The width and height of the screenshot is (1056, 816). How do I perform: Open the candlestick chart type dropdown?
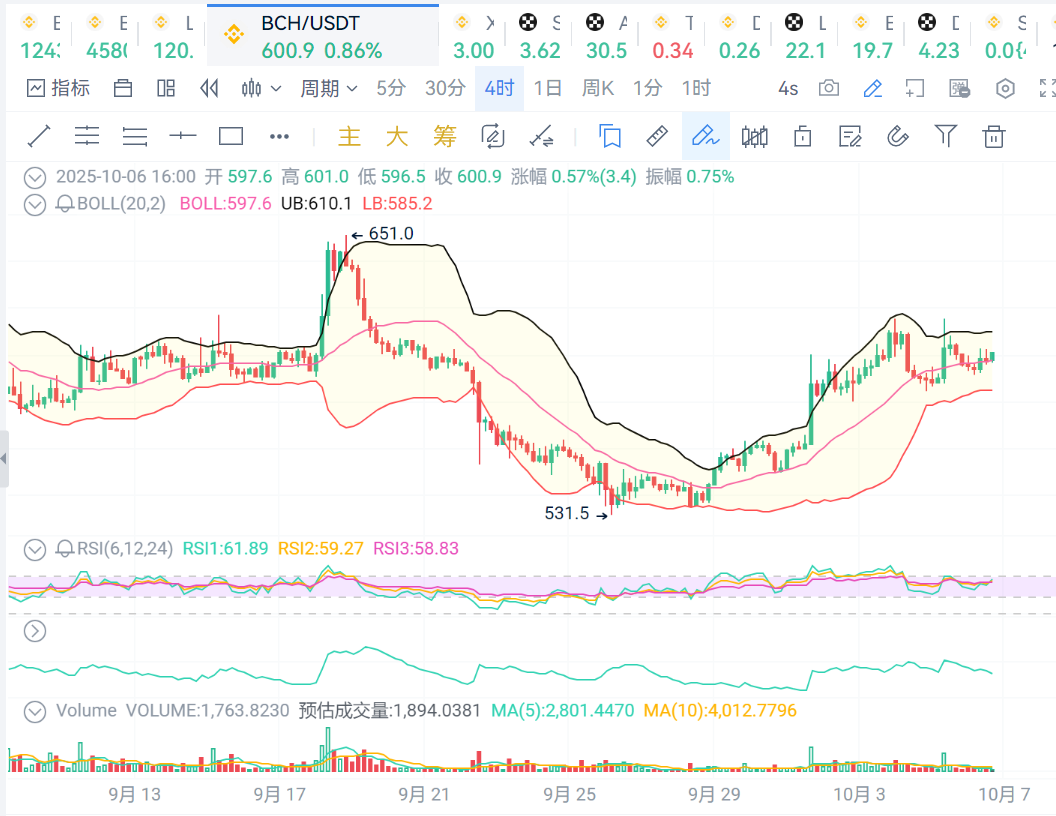(261, 88)
